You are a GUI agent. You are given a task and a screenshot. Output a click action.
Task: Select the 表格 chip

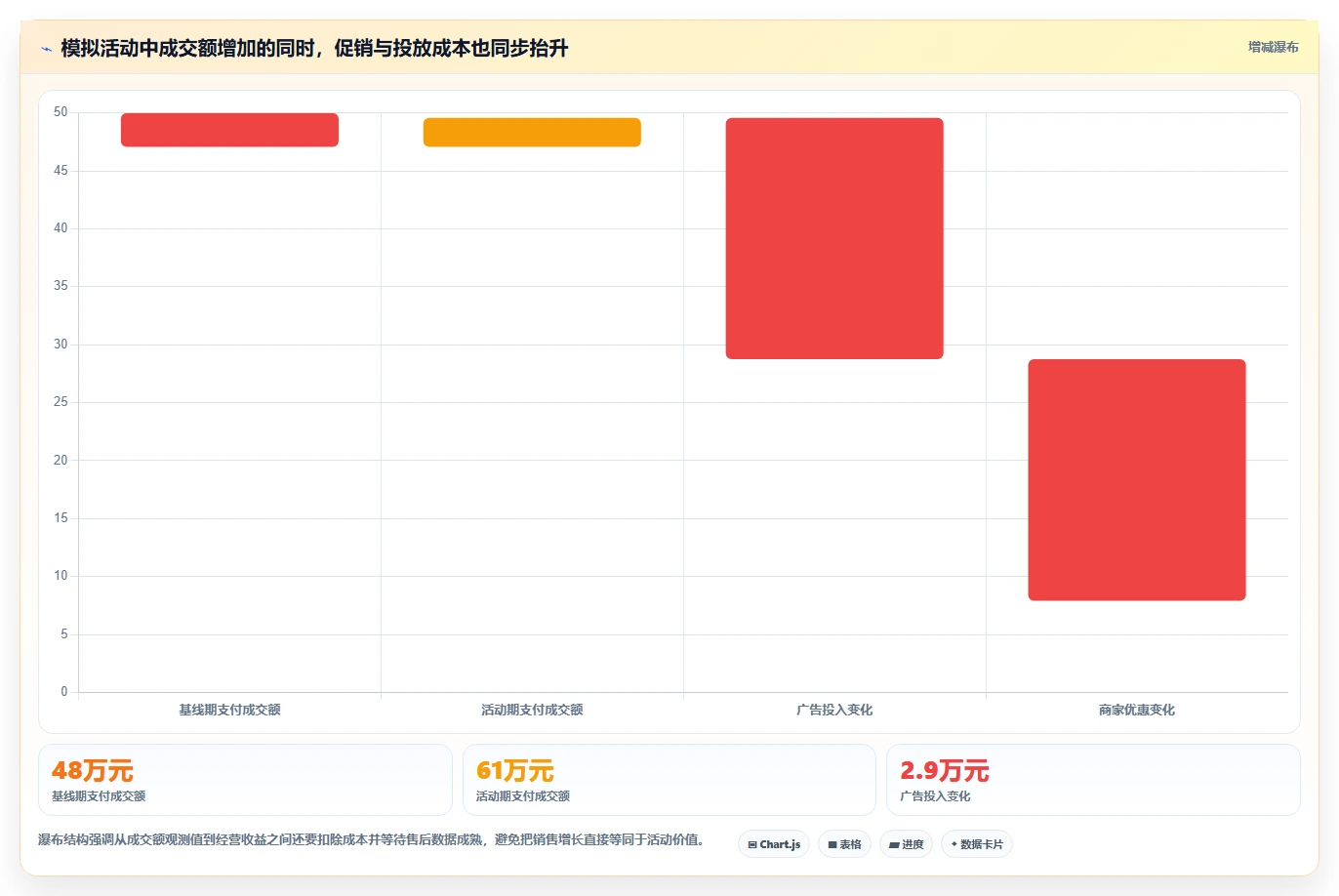(x=844, y=844)
